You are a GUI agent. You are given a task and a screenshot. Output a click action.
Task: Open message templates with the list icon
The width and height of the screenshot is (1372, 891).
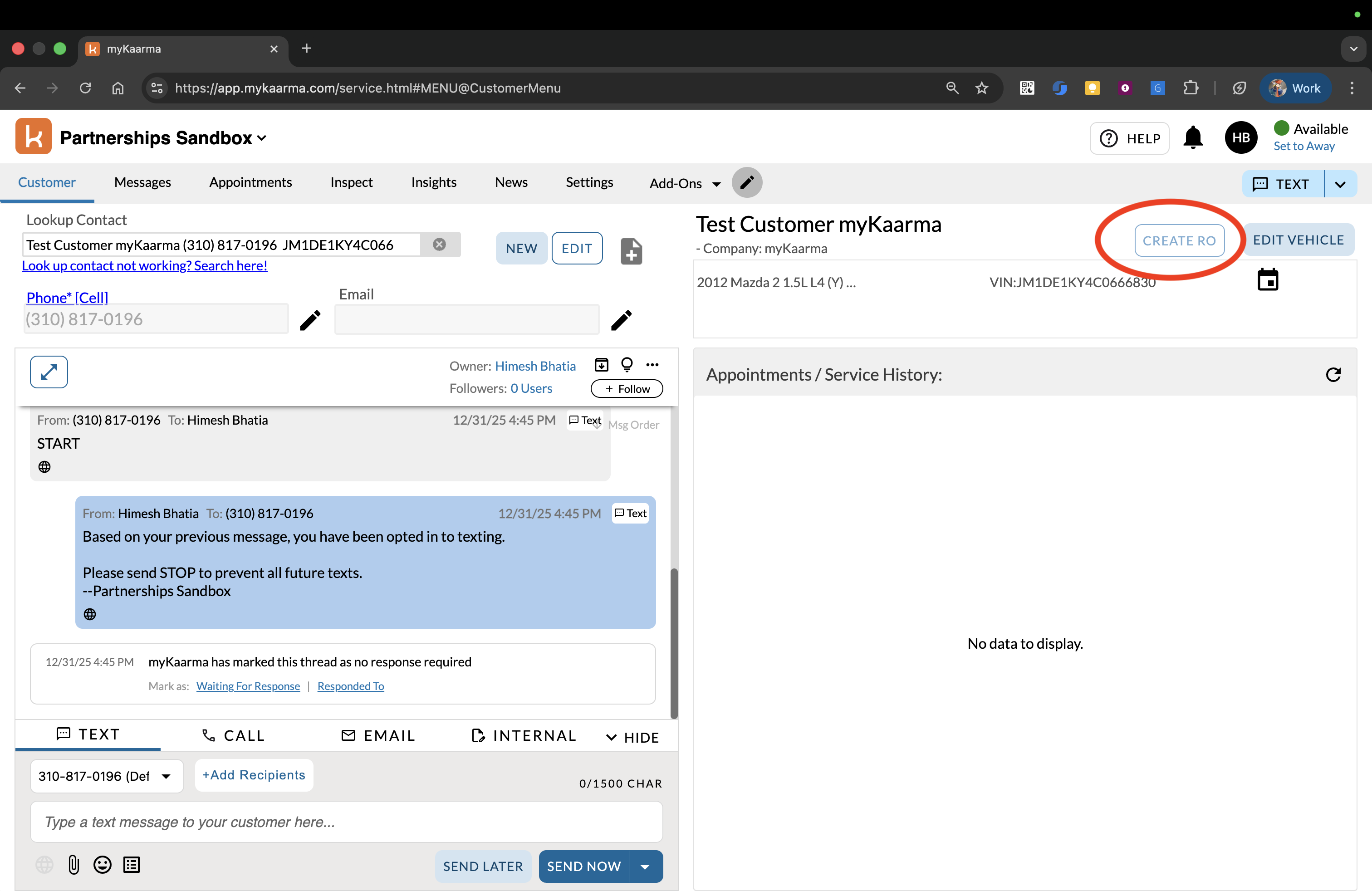(132, 865)
